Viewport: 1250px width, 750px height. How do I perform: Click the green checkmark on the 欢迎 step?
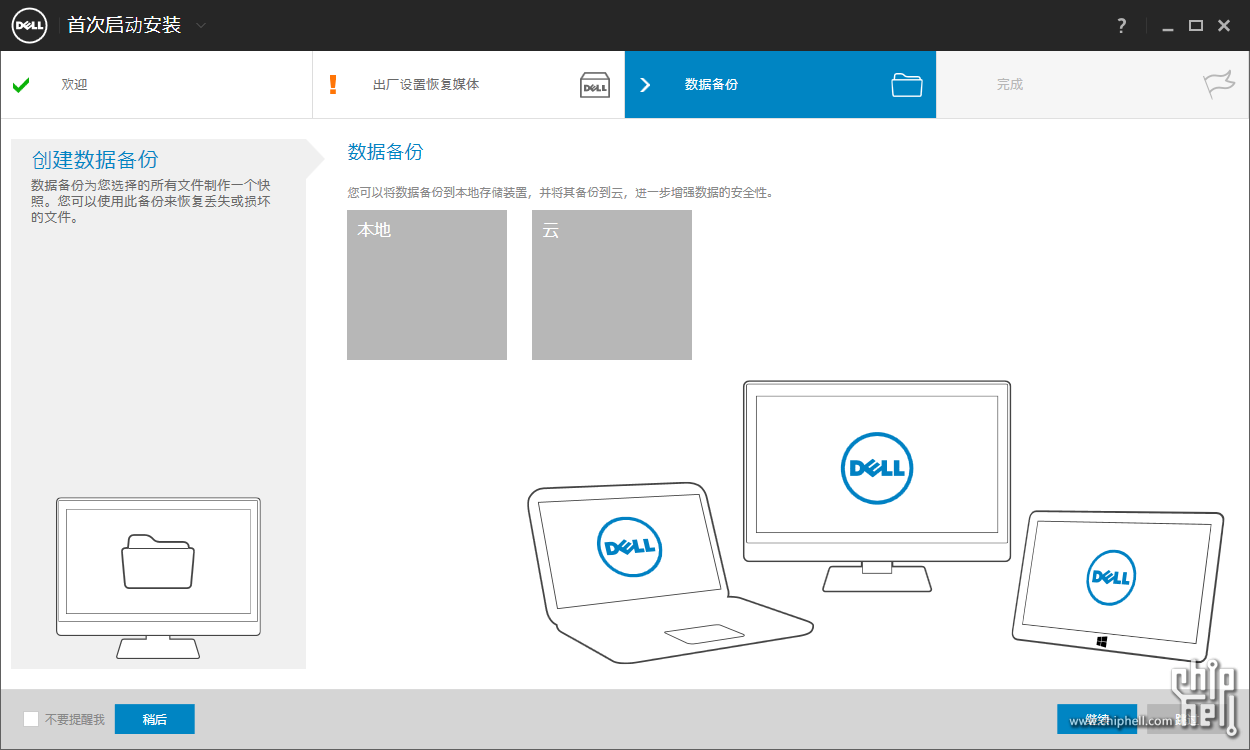tap(21, 85)
